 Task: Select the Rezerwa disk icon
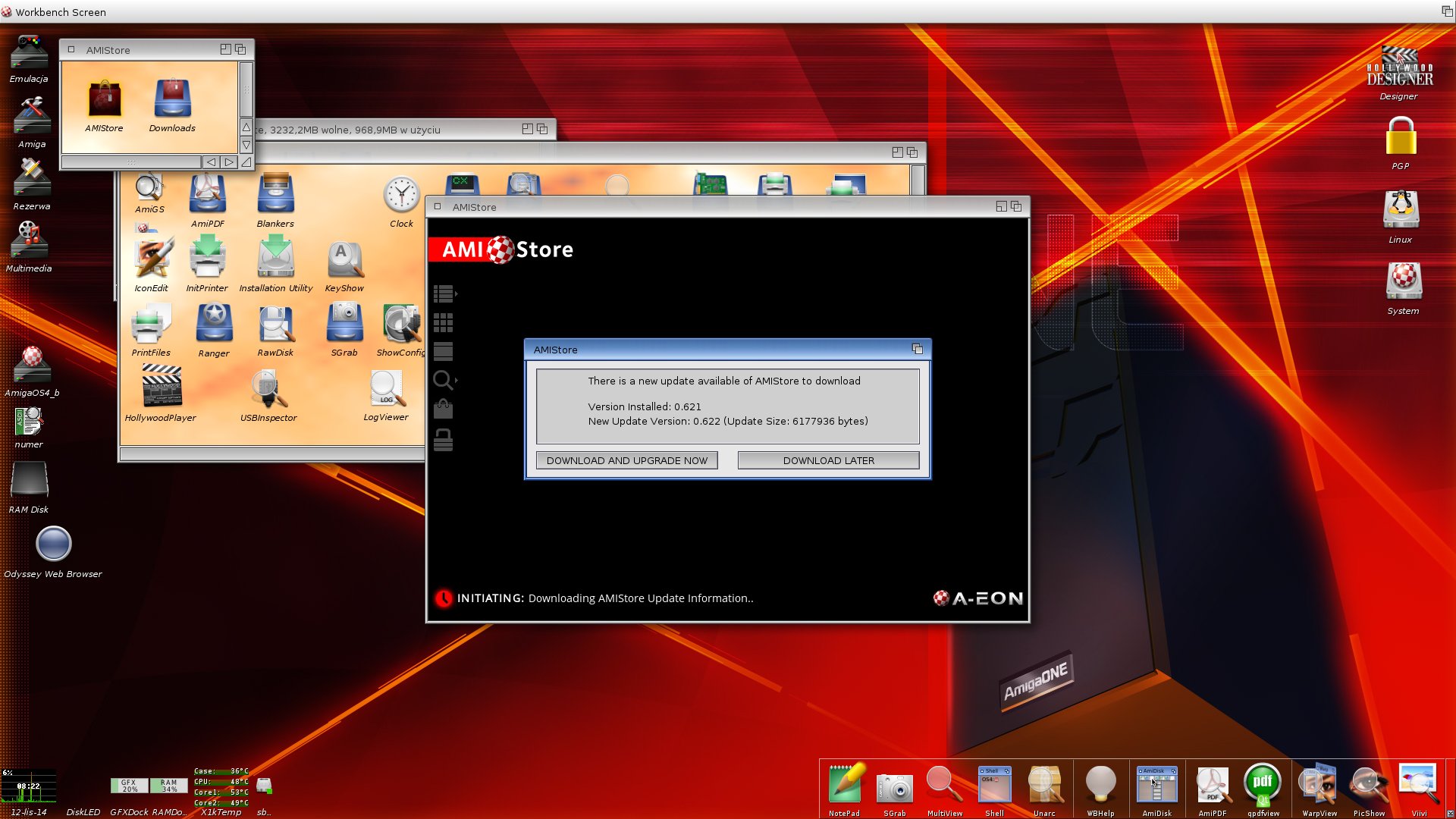pyautogui.click(x=32, y=185)
